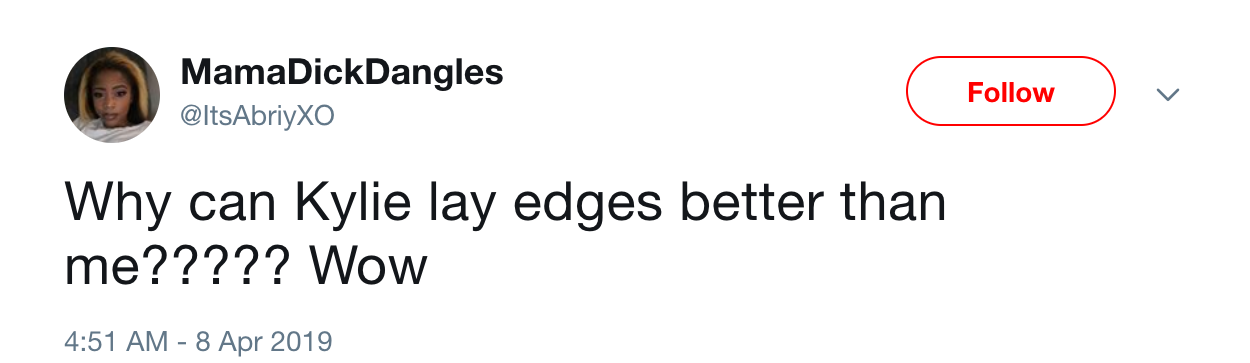This screenshot has width=1250, height=363.
Task: Click the user's profile avatar photo
Action: (113, 94)
